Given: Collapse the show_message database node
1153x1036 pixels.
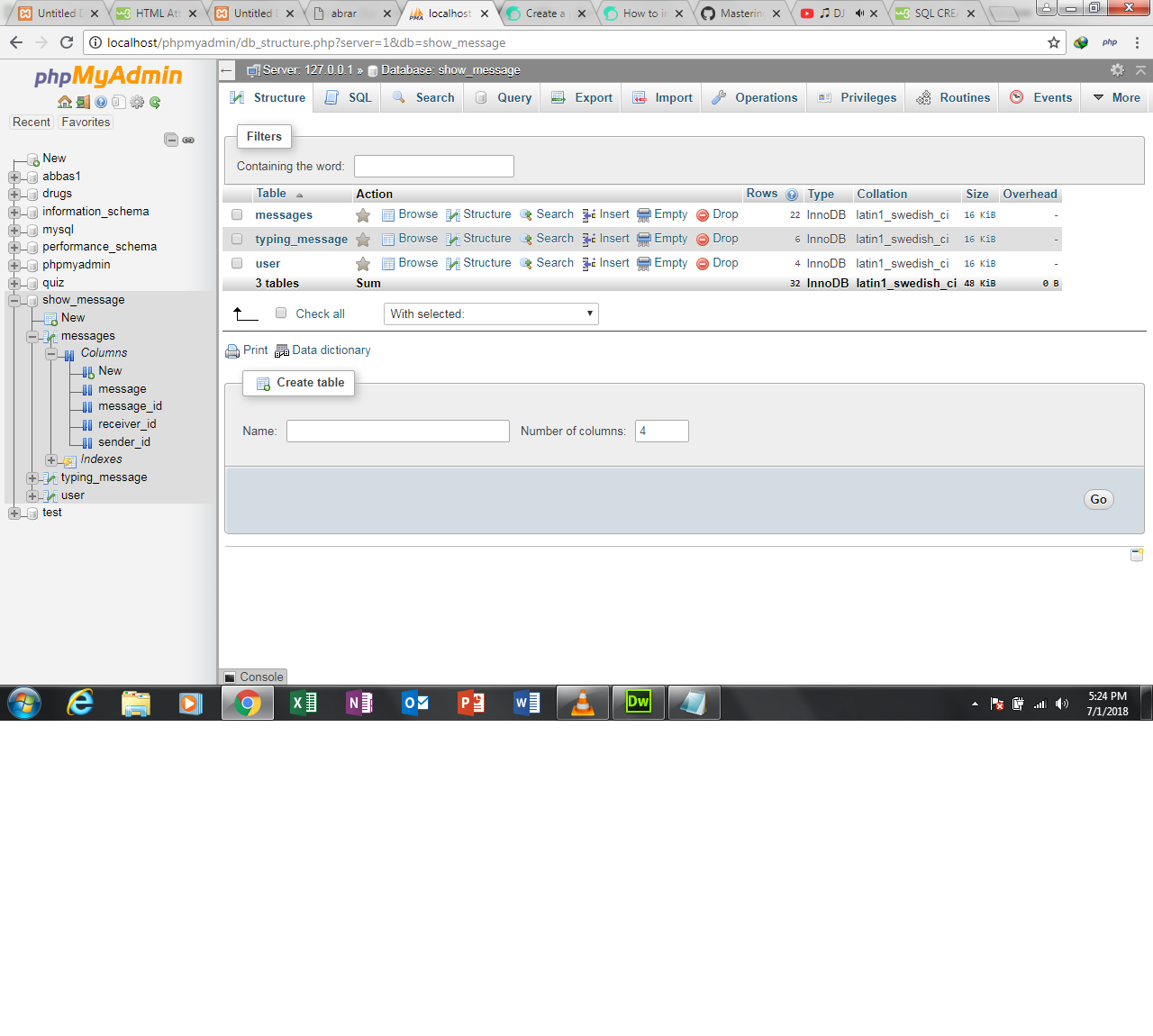Looking at the screenshot, I should (x=14, y=301).
